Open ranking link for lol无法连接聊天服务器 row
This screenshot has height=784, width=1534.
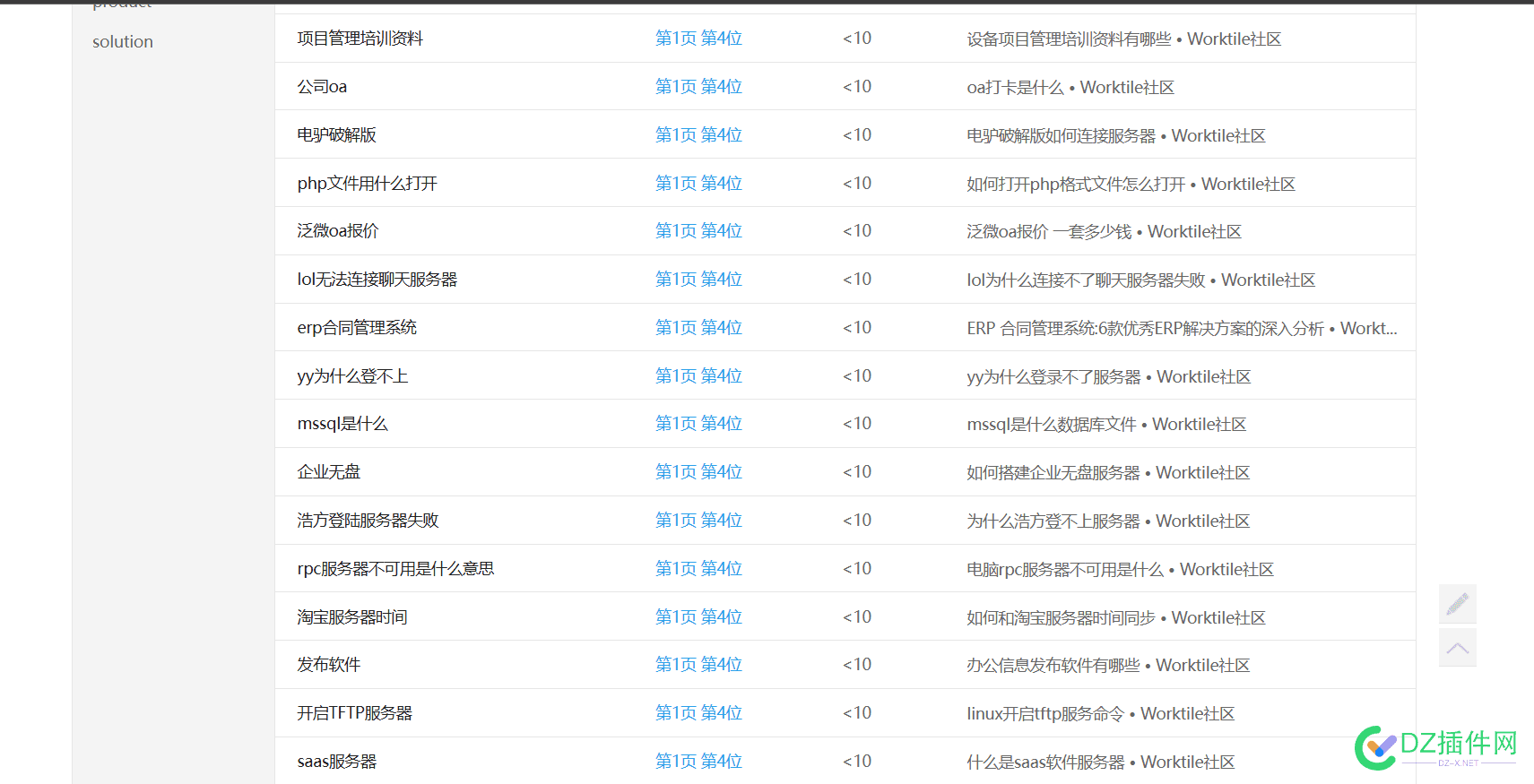[698, 280]
